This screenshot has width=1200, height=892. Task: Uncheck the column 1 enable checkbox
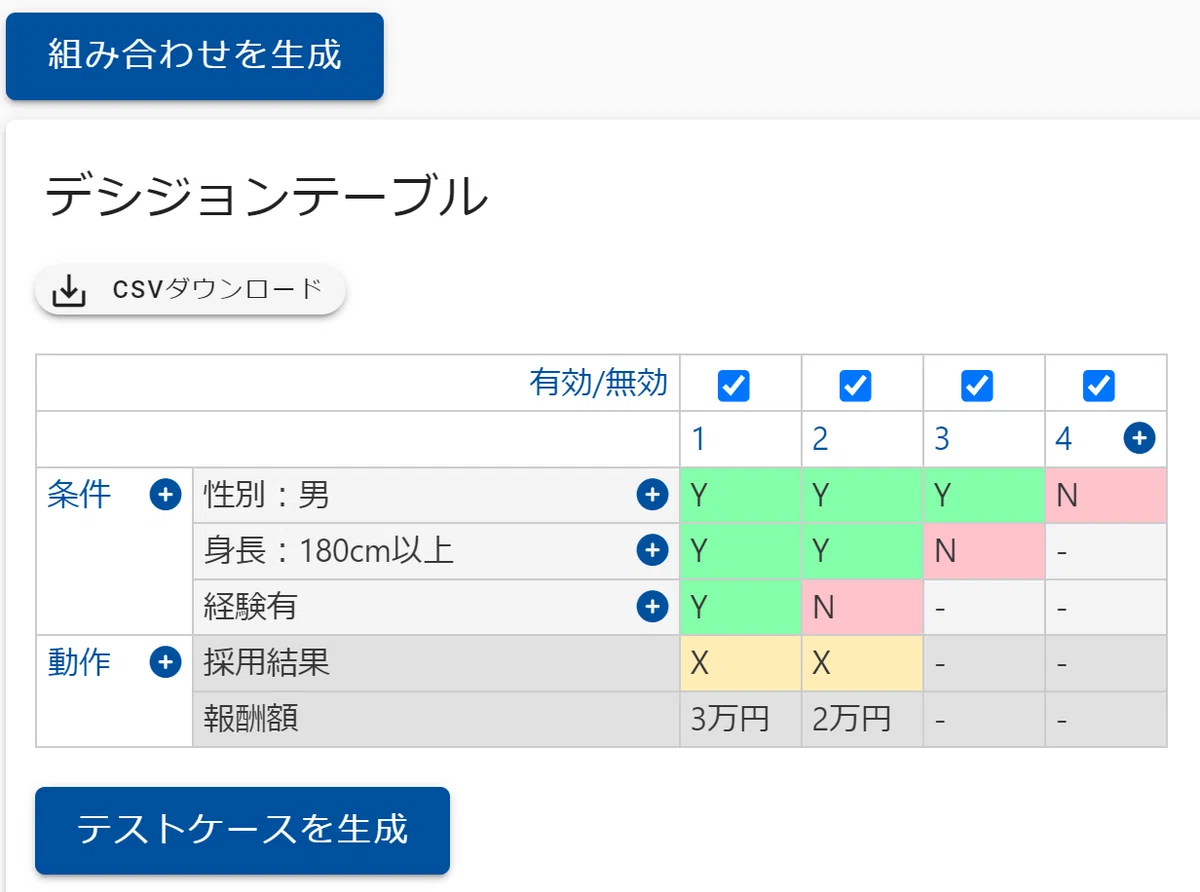(734, 385)
